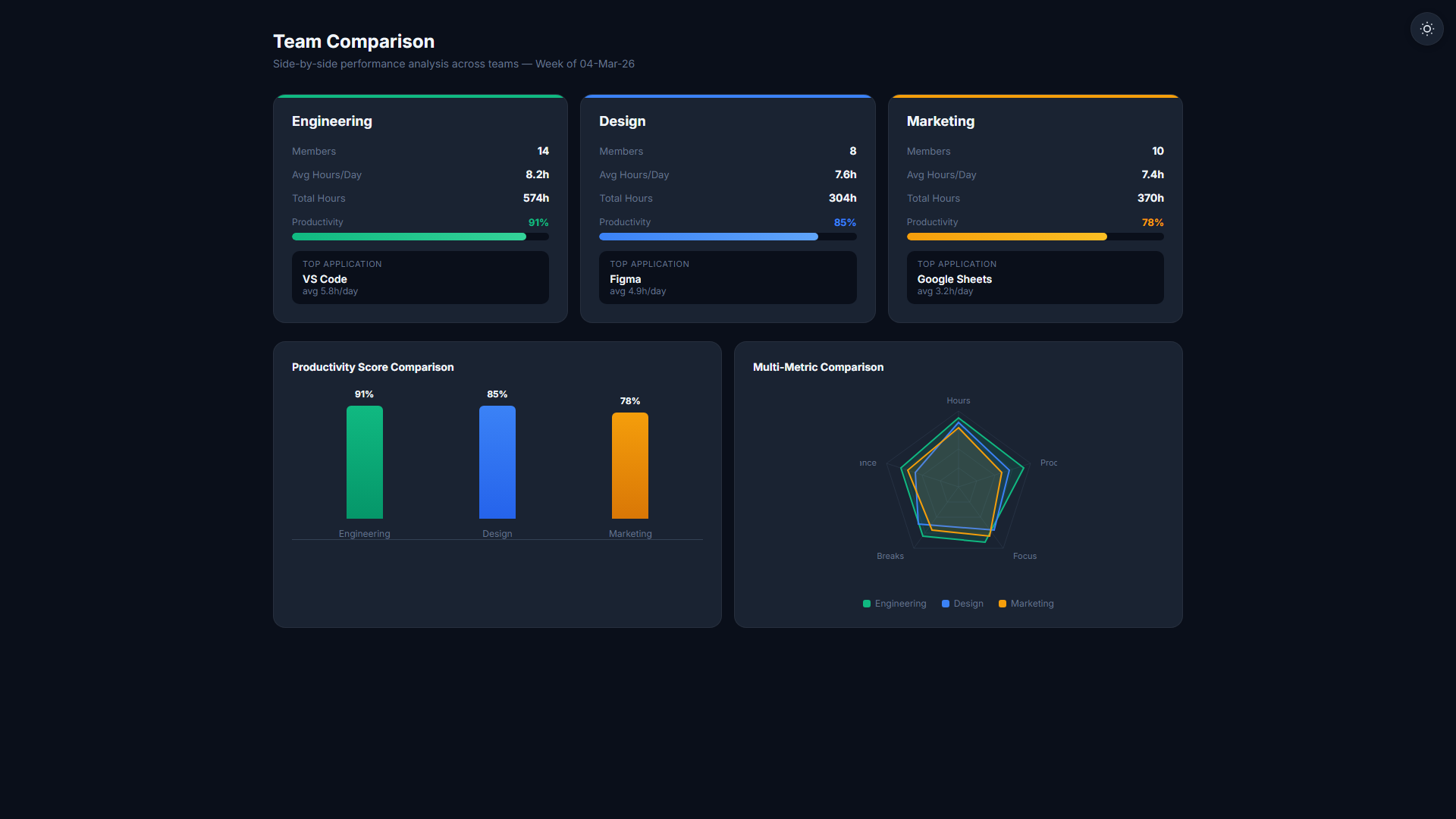This screenshot has height=819, width=1456.
Task: Click Design members value 8
Action: pyautogui.click(x=853, y=151)
